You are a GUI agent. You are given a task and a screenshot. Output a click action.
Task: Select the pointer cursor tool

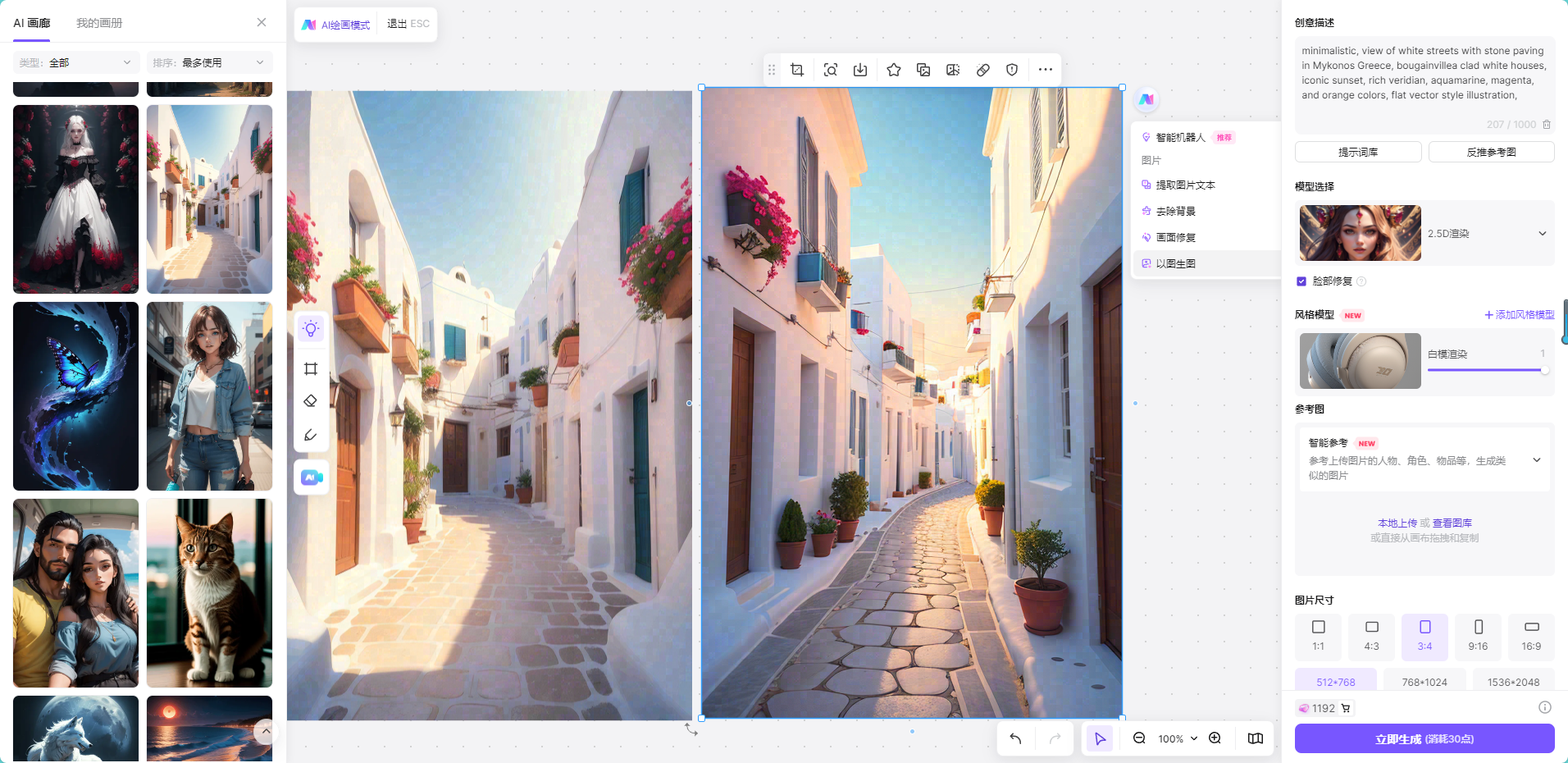click(1100, 738)
